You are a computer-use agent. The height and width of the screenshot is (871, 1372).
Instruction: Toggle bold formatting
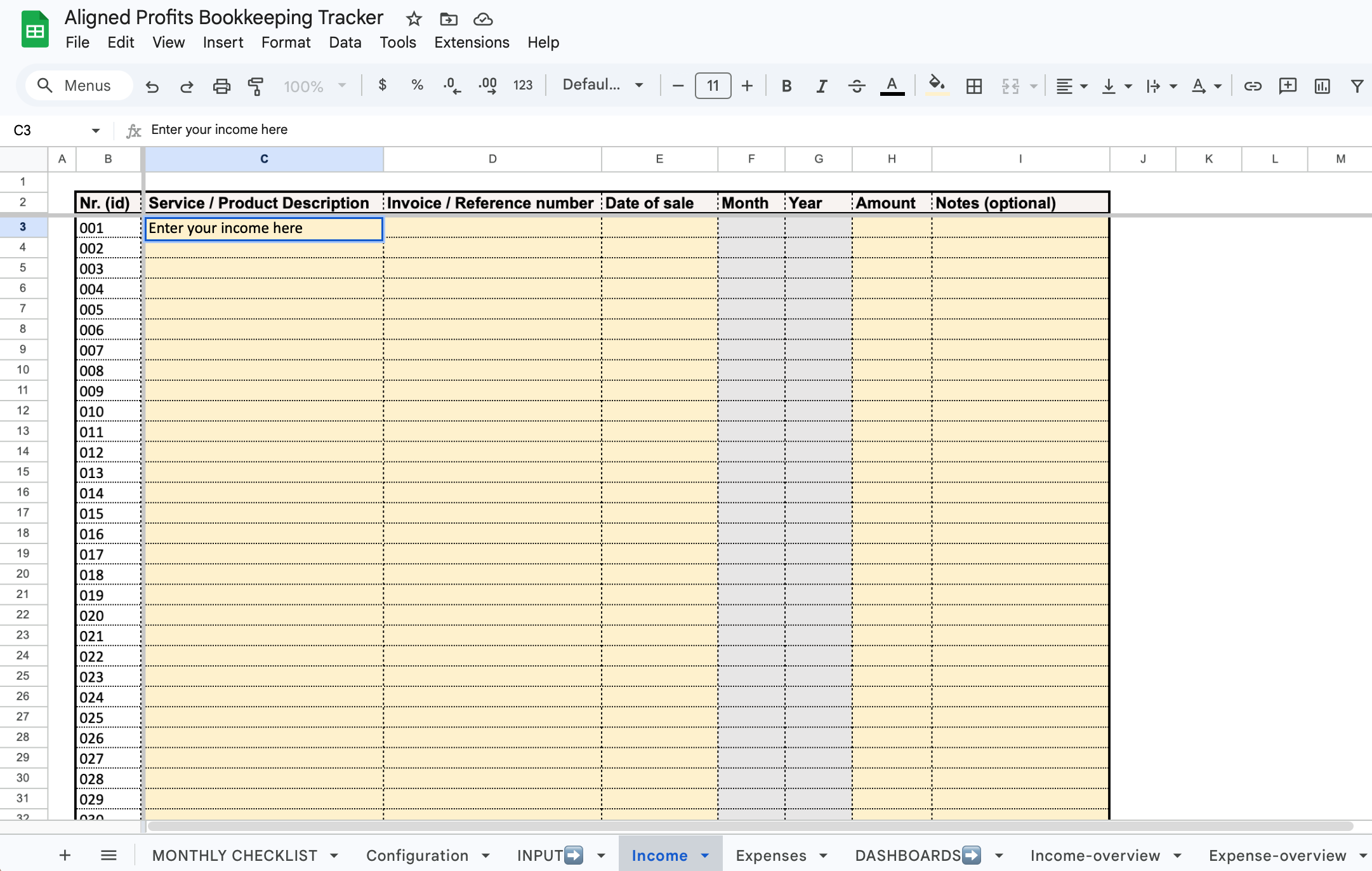click(786, 86)
